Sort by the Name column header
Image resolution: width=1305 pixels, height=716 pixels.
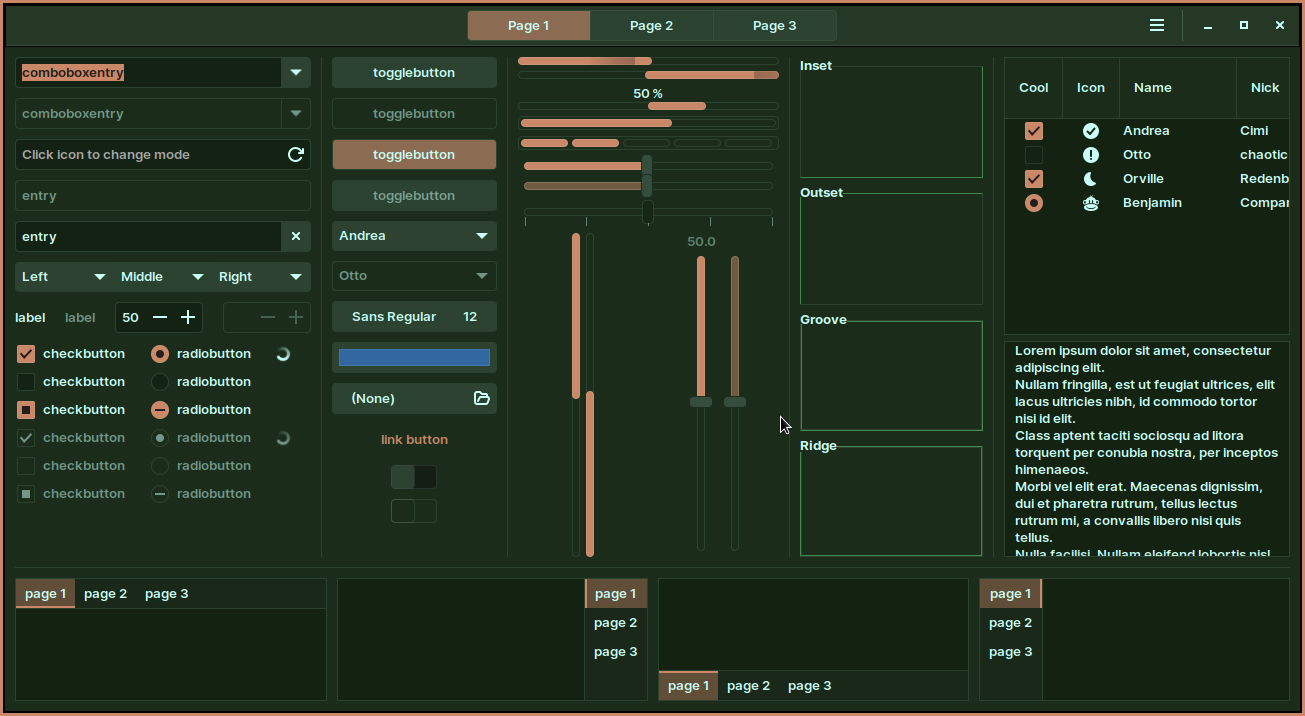tap(1178, 88)
